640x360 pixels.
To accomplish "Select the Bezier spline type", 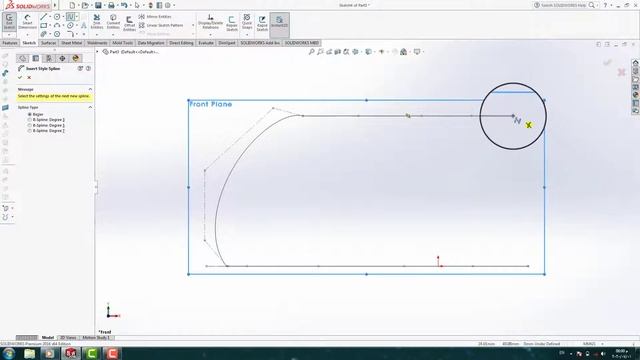I will click(x=29, y=115).
